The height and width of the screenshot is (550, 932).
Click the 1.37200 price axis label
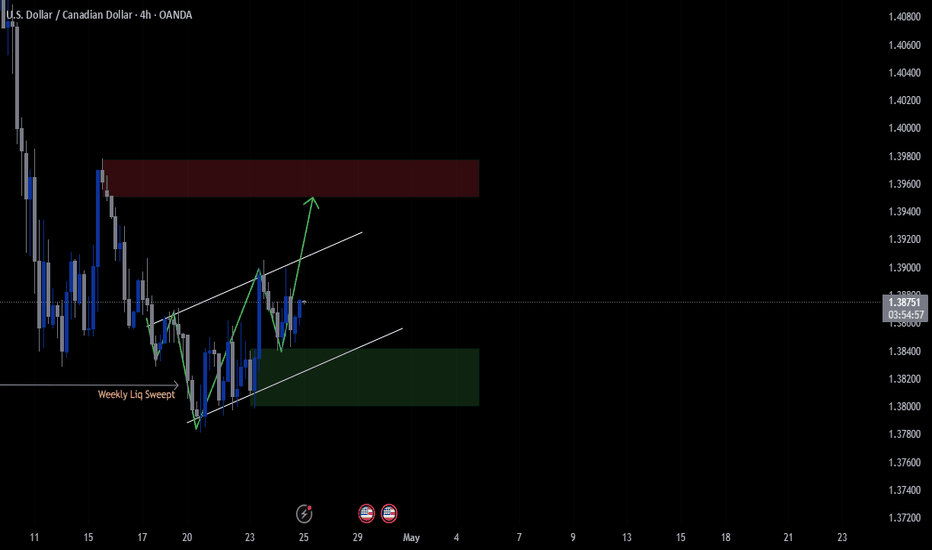[904, 518]
